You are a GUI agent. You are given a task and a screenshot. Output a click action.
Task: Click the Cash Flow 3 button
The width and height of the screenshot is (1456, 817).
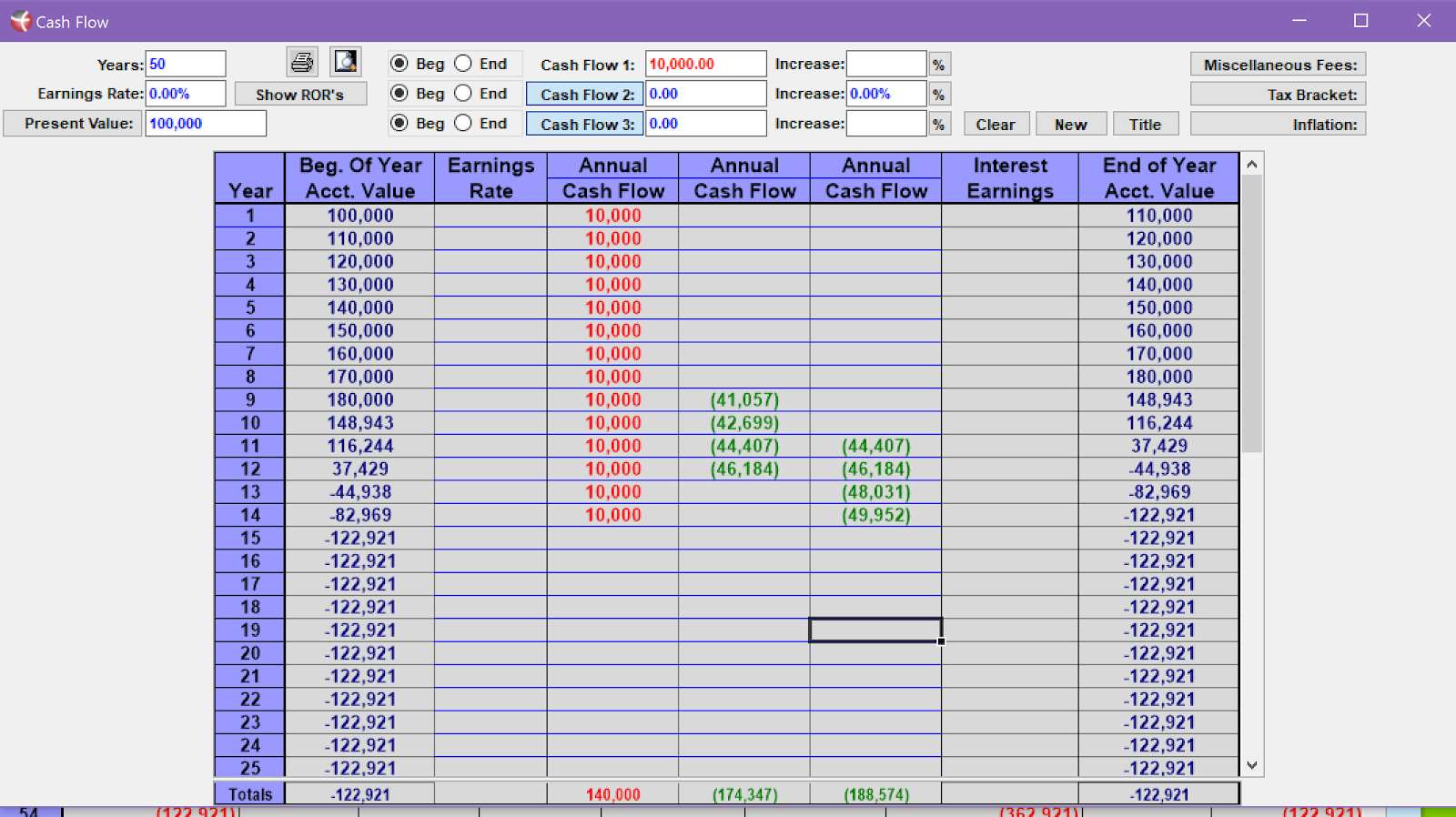[584, 125]
